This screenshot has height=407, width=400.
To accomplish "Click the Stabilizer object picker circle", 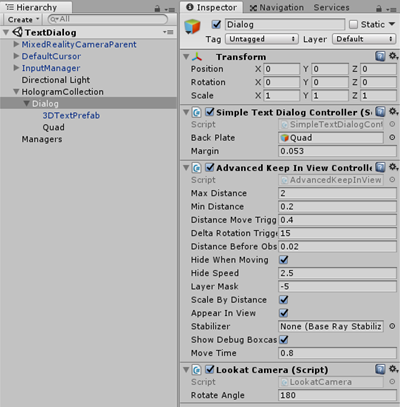I will [x=392, y=326].
